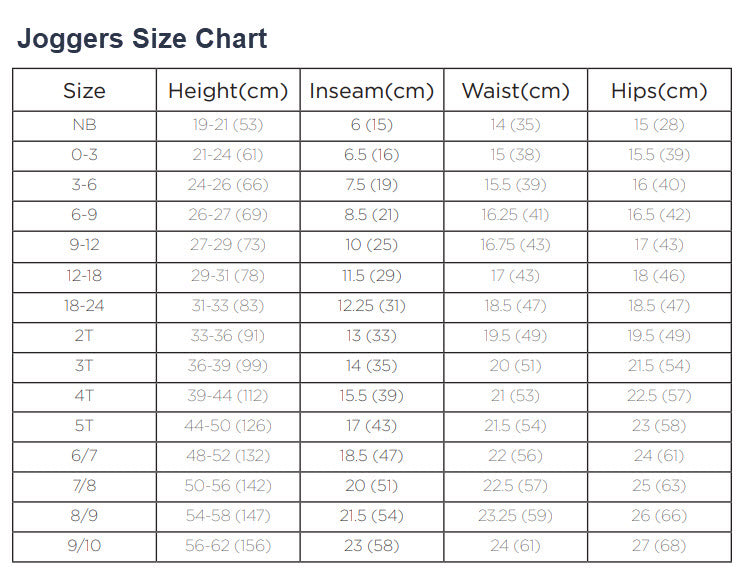Viewport: 743px width, 574px height.
Task: Select the 5T size row label
Action: [x=84, y=426]
